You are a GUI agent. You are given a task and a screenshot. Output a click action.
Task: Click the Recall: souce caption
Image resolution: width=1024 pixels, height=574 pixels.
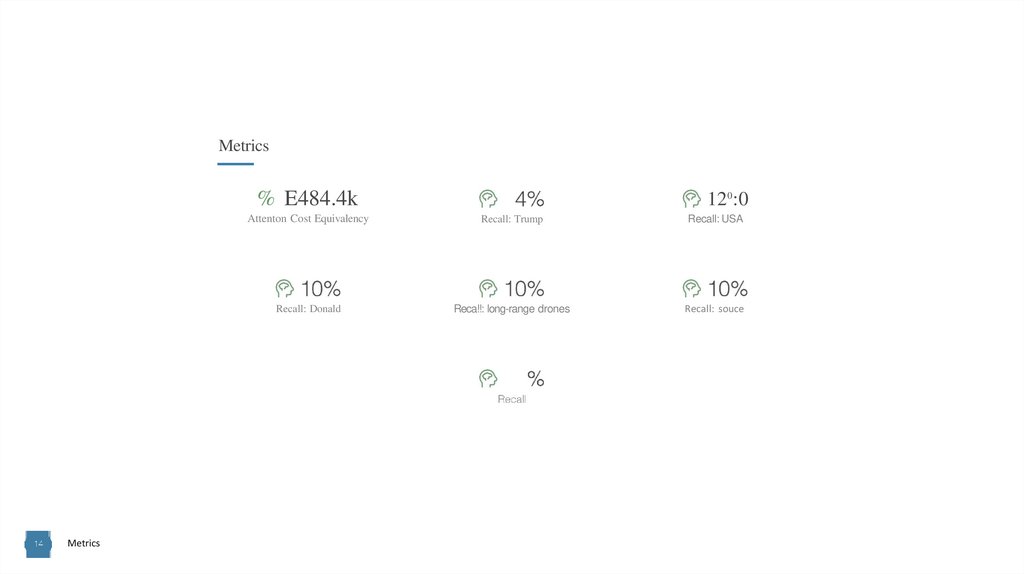tap(714, 309)
